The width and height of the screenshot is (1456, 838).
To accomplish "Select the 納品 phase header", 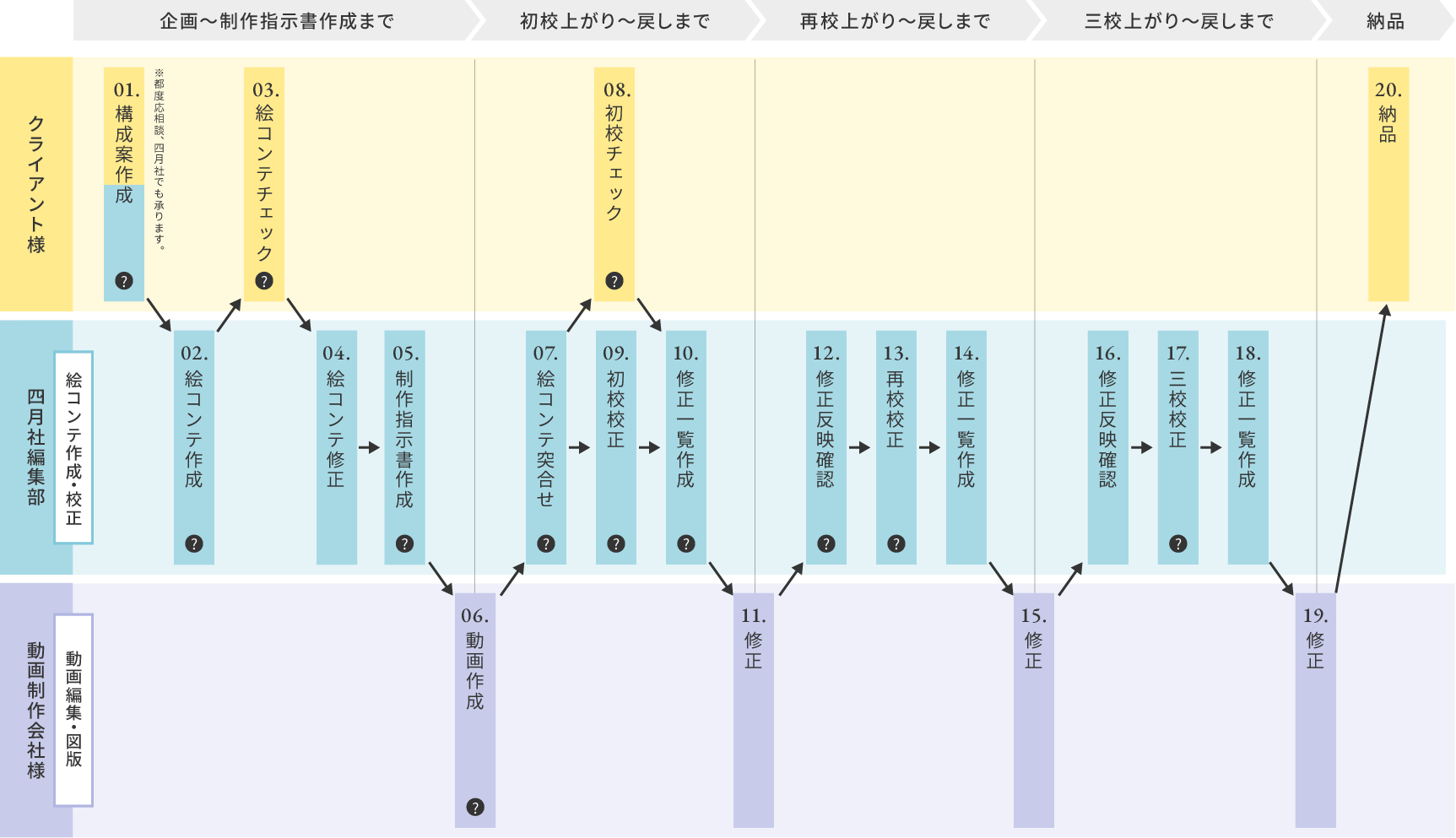I will click(x=1385, y=21).
